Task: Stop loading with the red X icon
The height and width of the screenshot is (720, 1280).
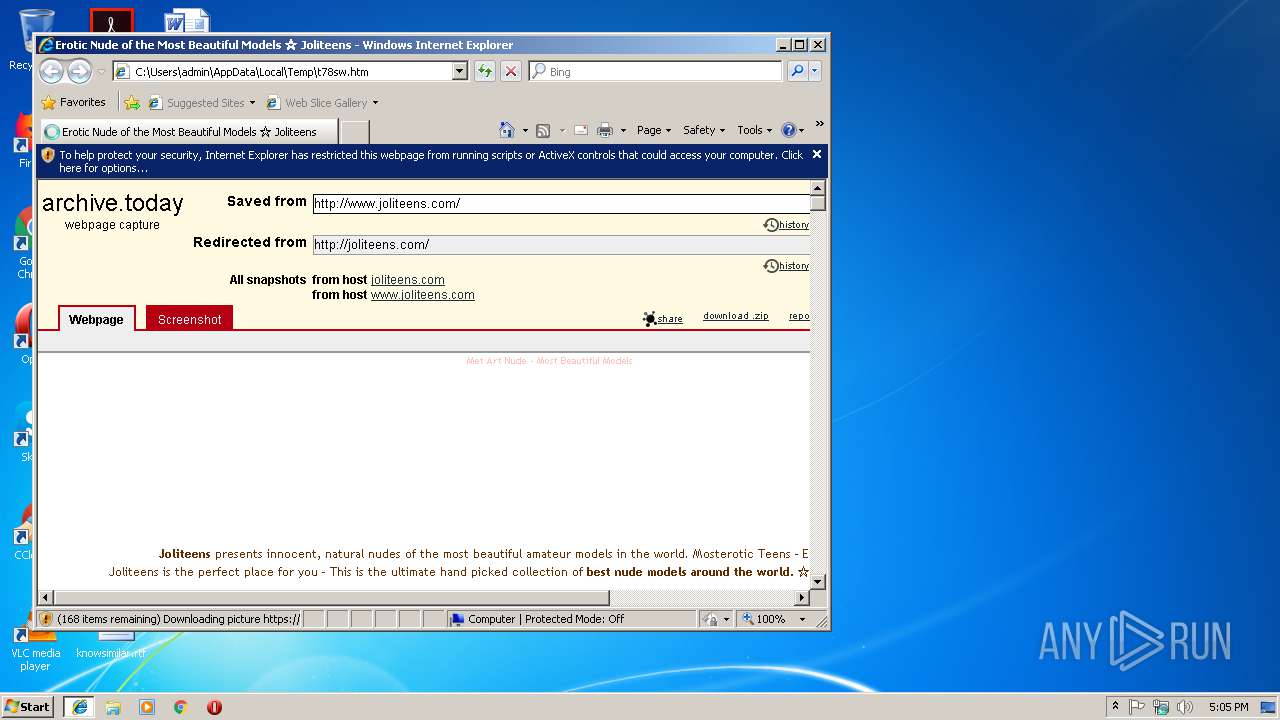Action: pos(511,71)
